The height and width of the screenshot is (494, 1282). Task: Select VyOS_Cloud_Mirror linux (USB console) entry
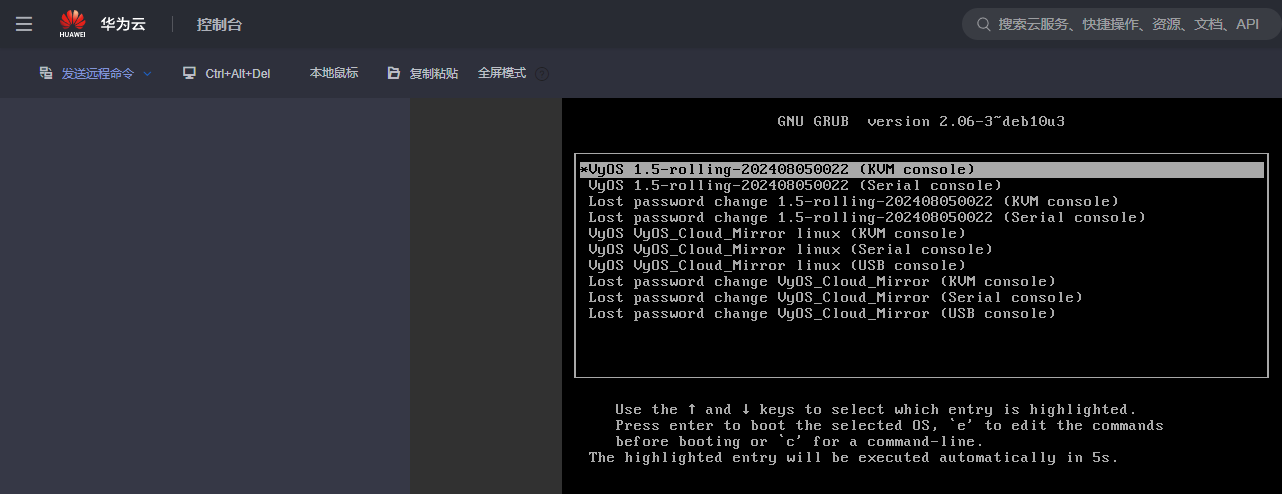pyautogui.click(x=921, y=265)
